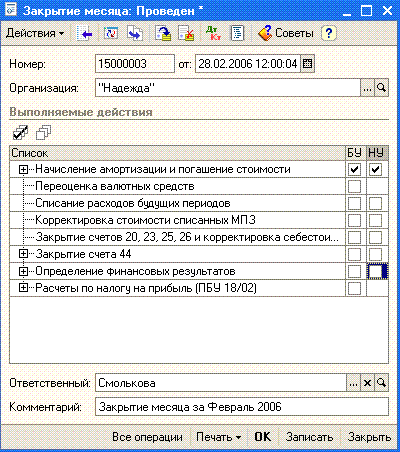The height and width of the screenshot is (452, 400).
Task: Click the post document toolbar icon
Action: click(163, 33)
